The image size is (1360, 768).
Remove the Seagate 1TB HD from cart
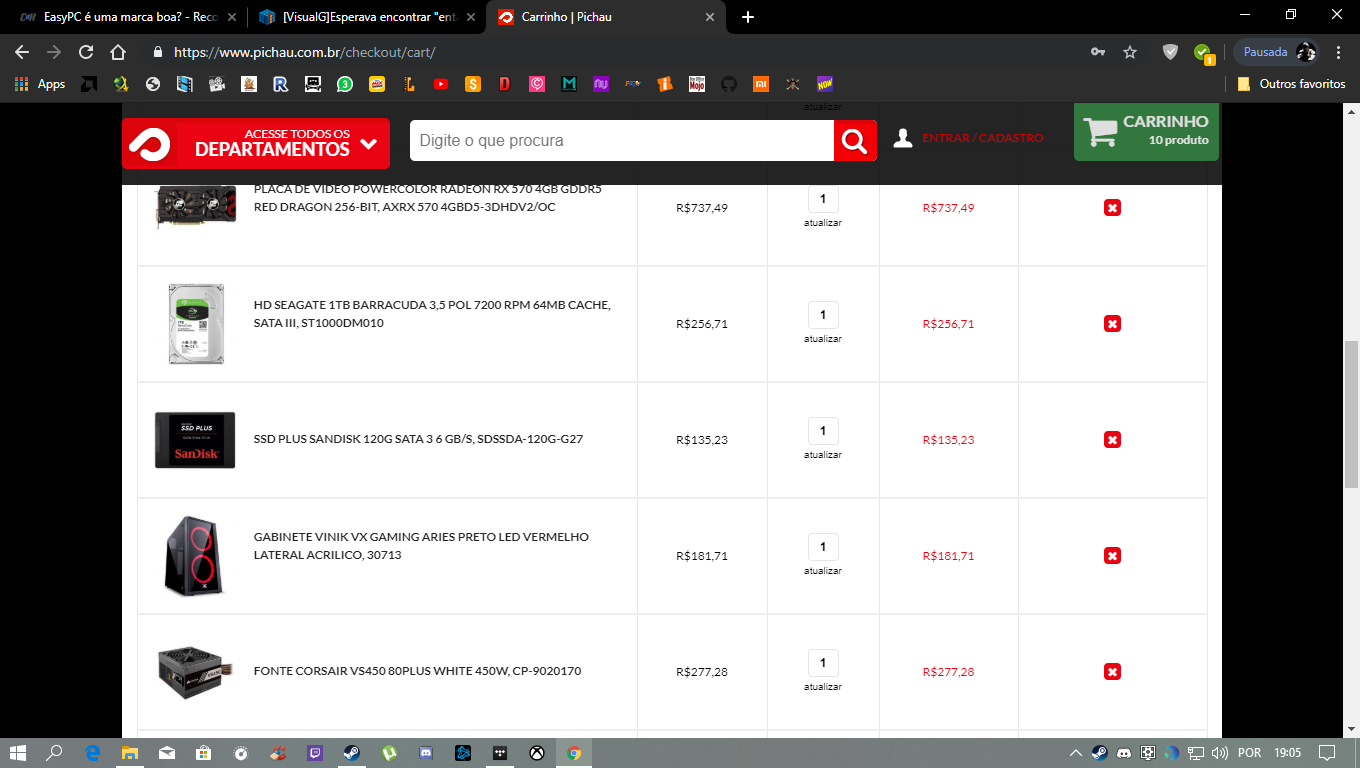1112,324
